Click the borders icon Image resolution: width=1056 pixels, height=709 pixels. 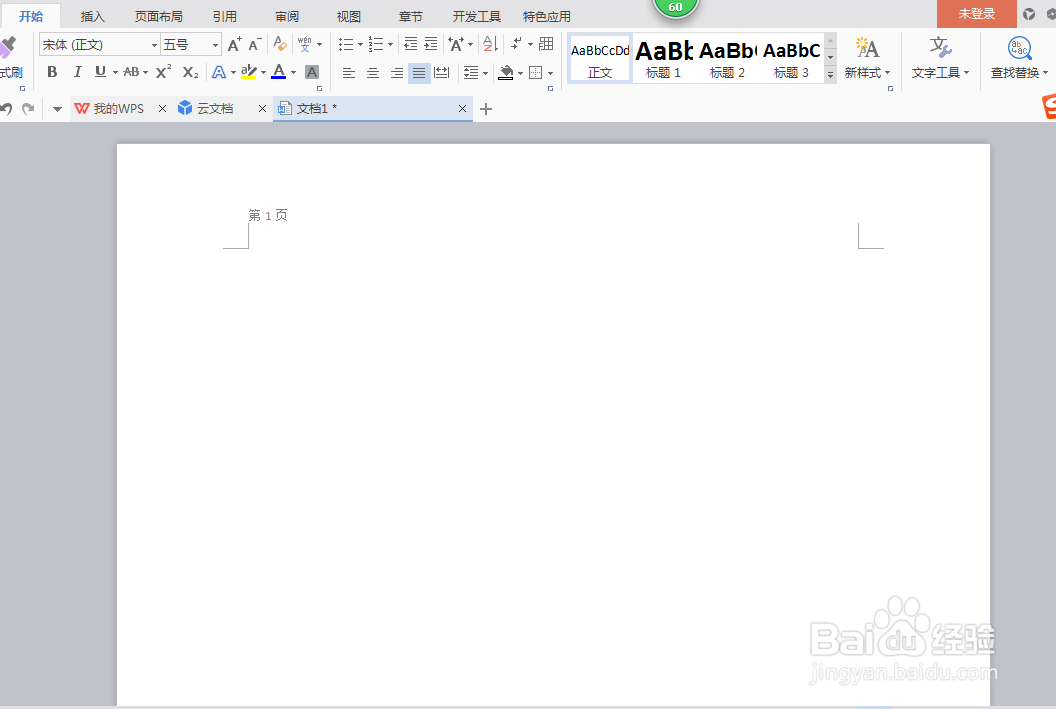coord(535,73)
